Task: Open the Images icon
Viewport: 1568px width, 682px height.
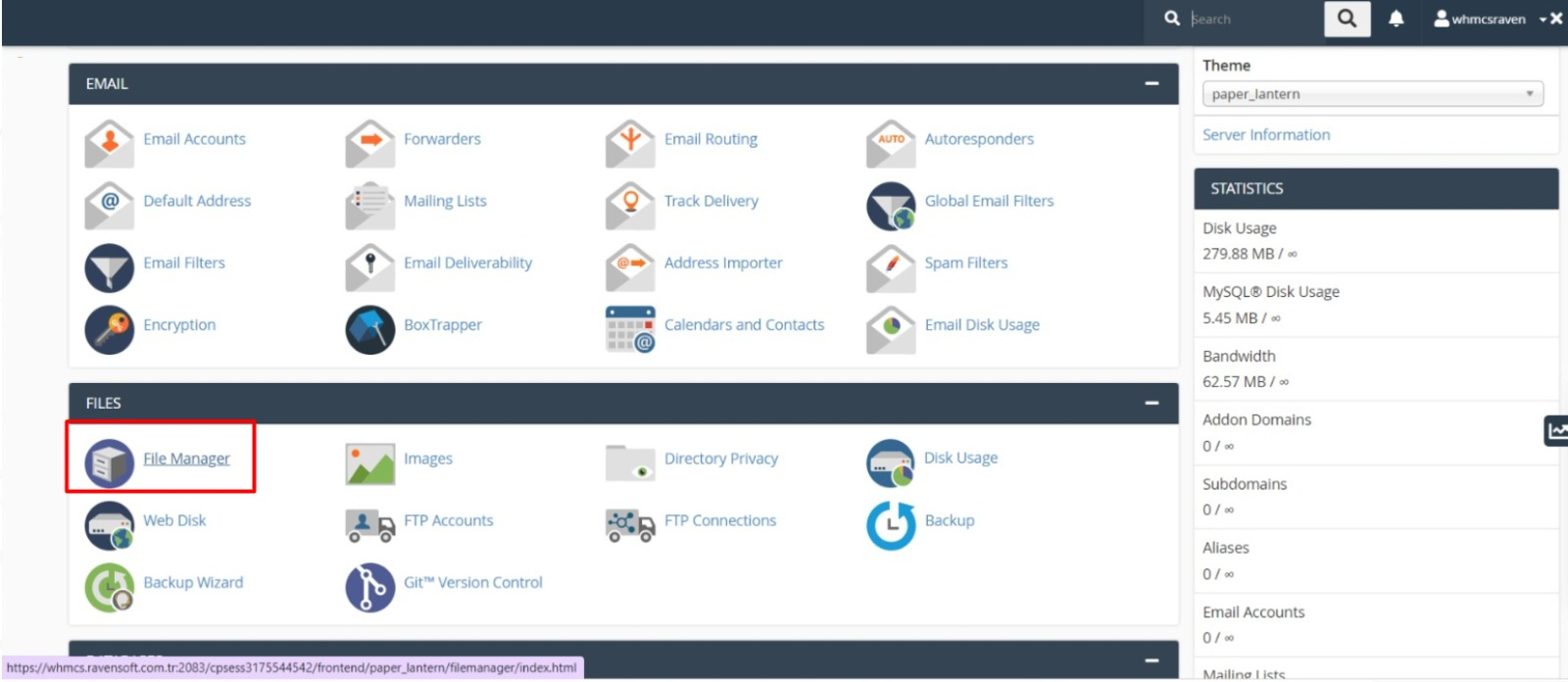Action: pyautogui.click(x=369, y=462)
